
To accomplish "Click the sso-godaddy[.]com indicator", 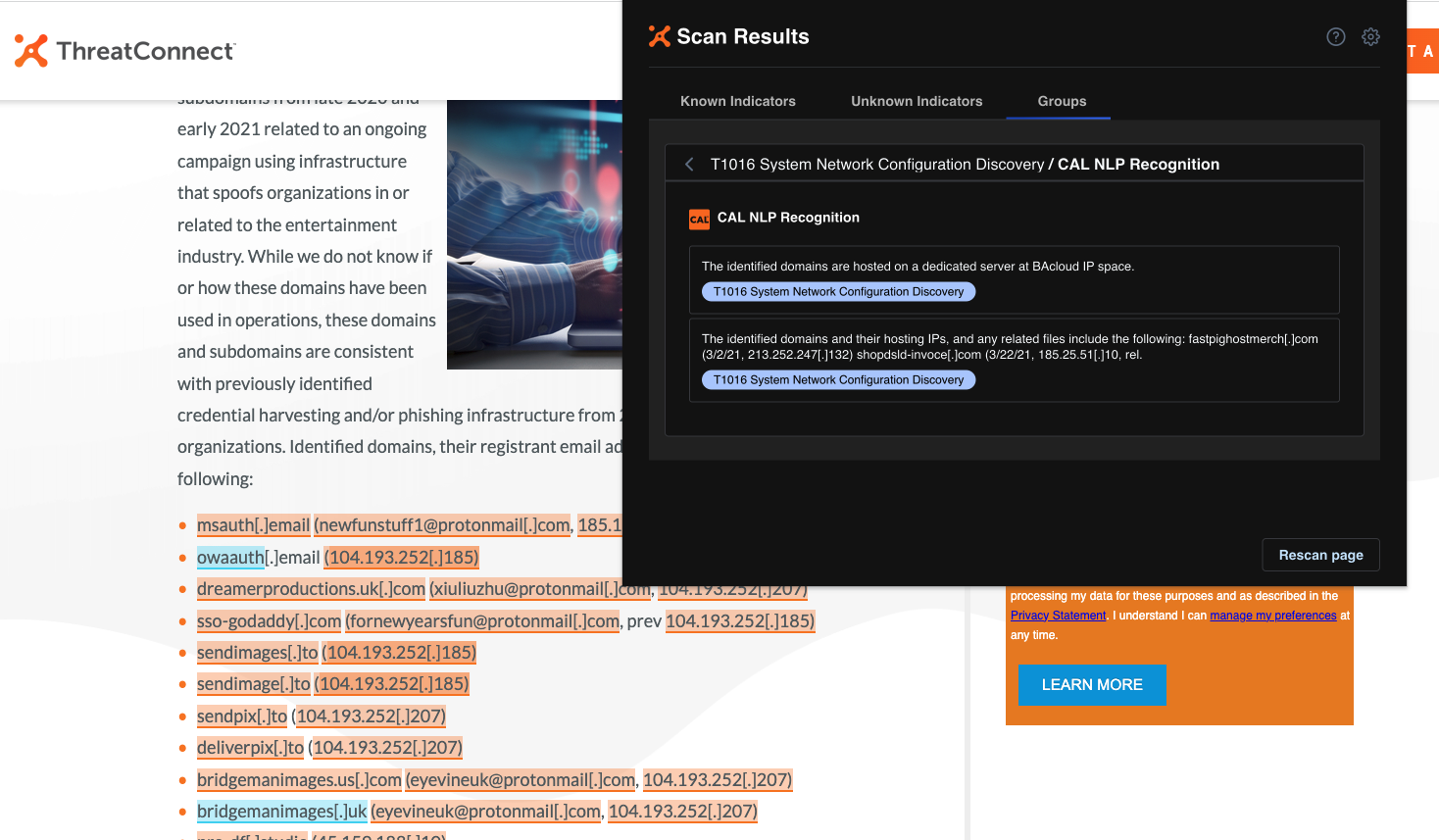I will click(269, 621).
